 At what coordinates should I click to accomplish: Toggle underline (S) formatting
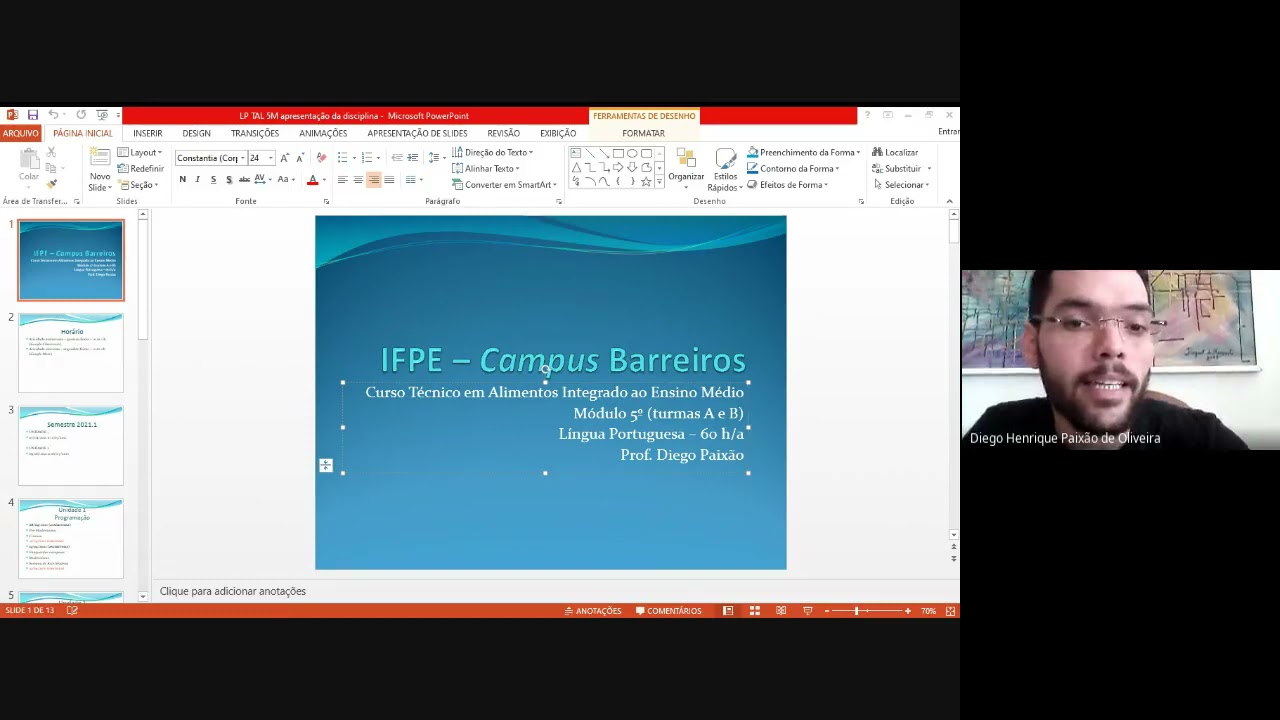point(213,180)
